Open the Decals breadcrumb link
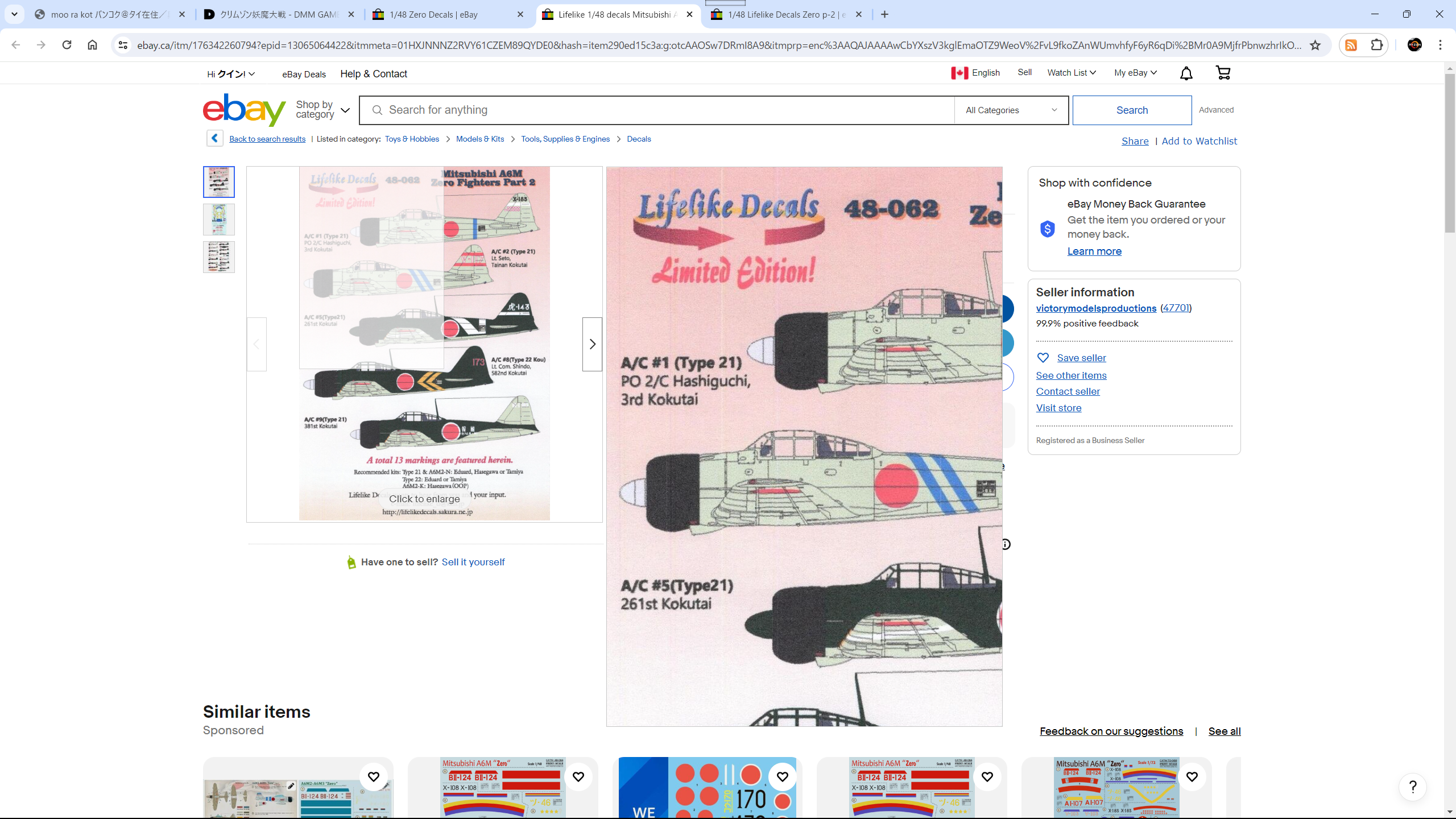 639,139
